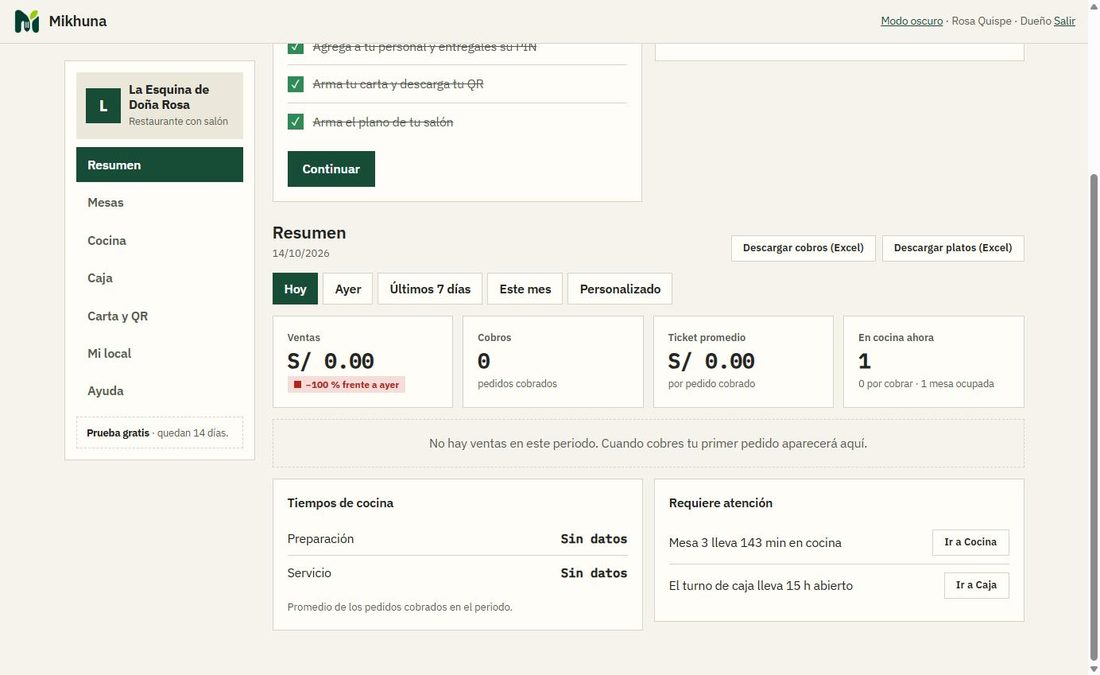This screenshot has height=675, width=1100.
Task: Go to Cocina section in sidebar
Action: pos(159,241)
